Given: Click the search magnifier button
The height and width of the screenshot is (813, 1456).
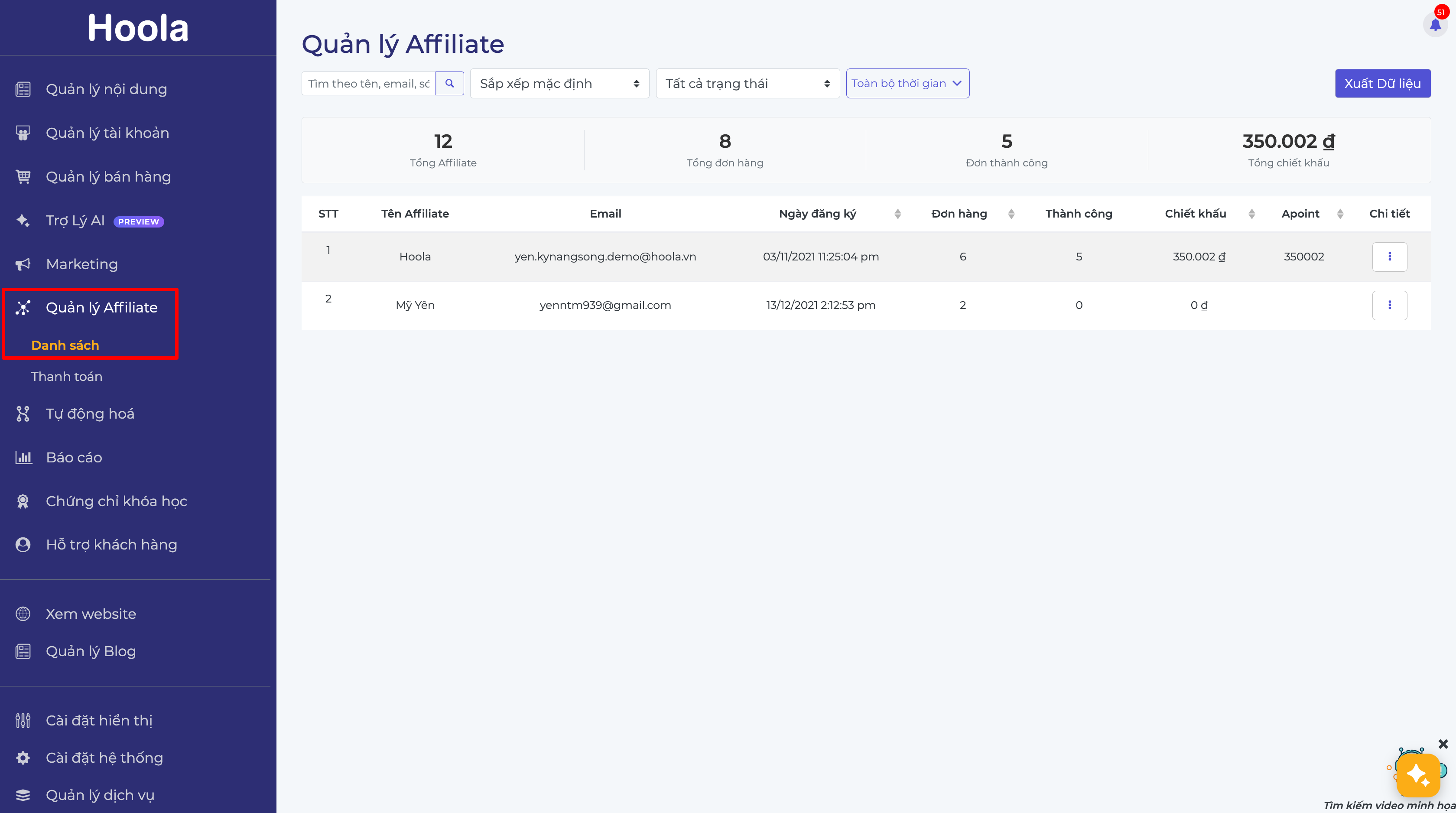Looking at the screenshot, I should pos(449,84).
